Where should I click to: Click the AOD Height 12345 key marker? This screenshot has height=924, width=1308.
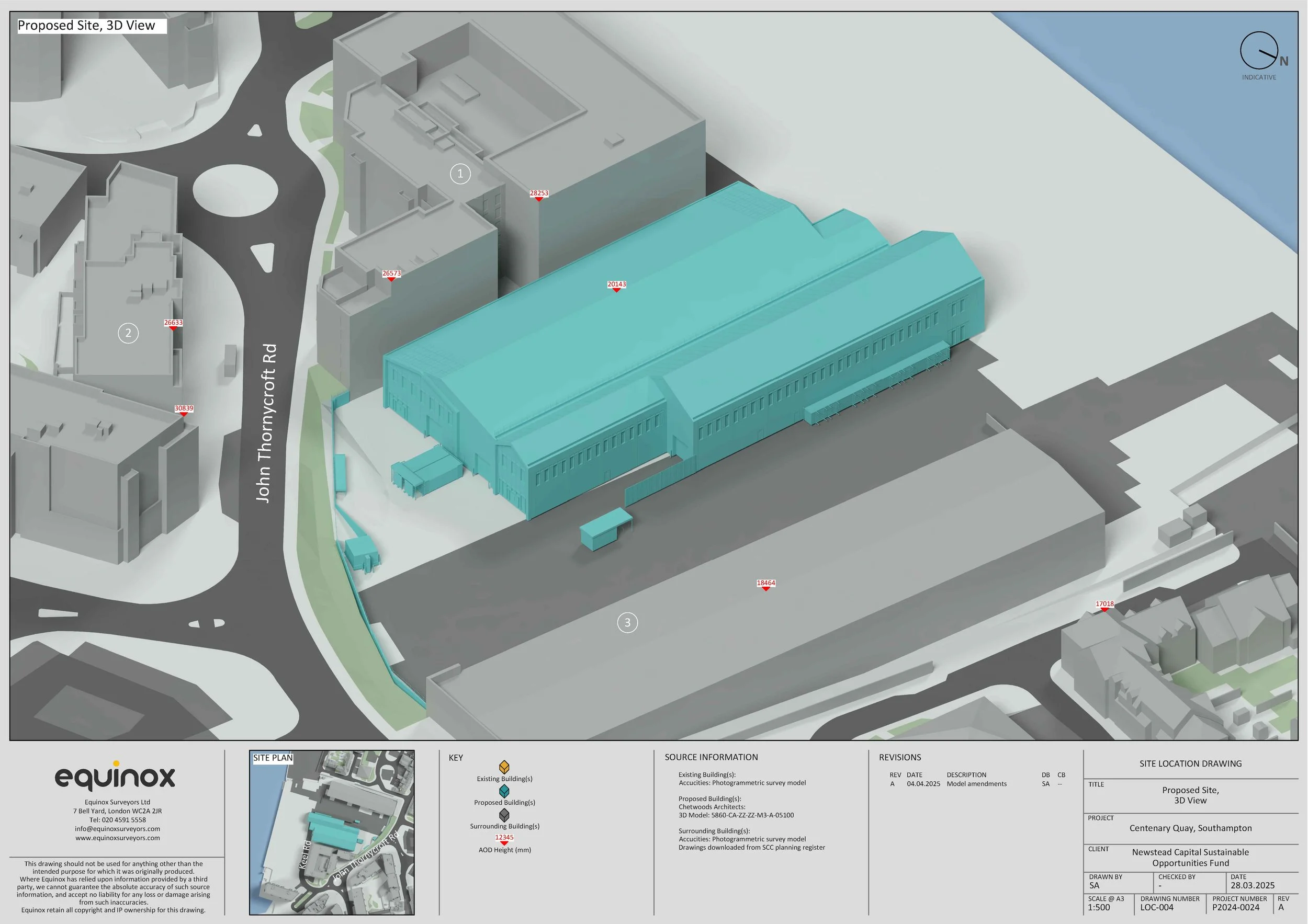pos(504,839)
